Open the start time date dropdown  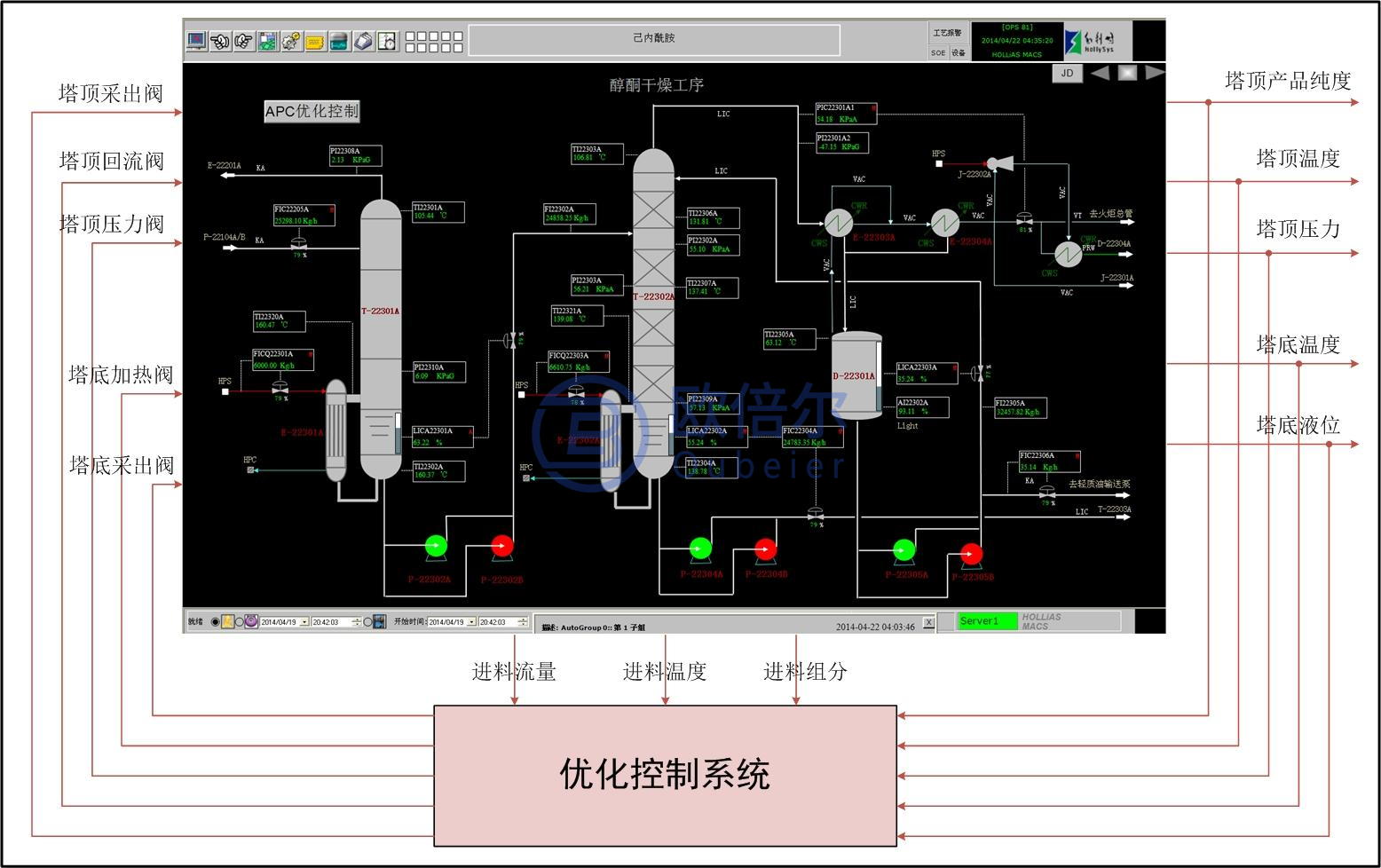tap(471, 622)
